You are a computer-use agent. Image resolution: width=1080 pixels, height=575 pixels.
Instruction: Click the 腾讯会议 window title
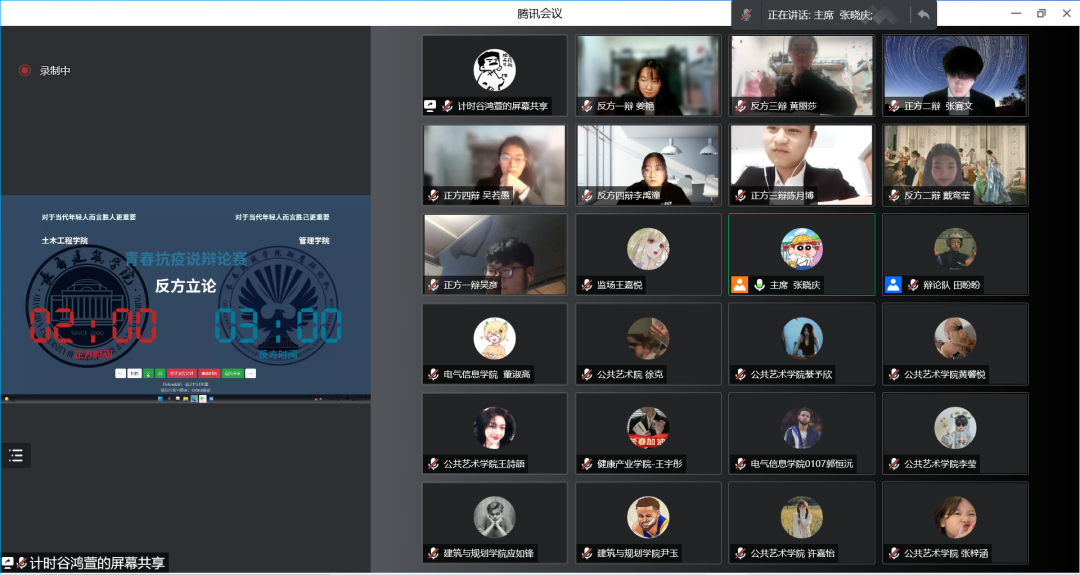[539, 14]
